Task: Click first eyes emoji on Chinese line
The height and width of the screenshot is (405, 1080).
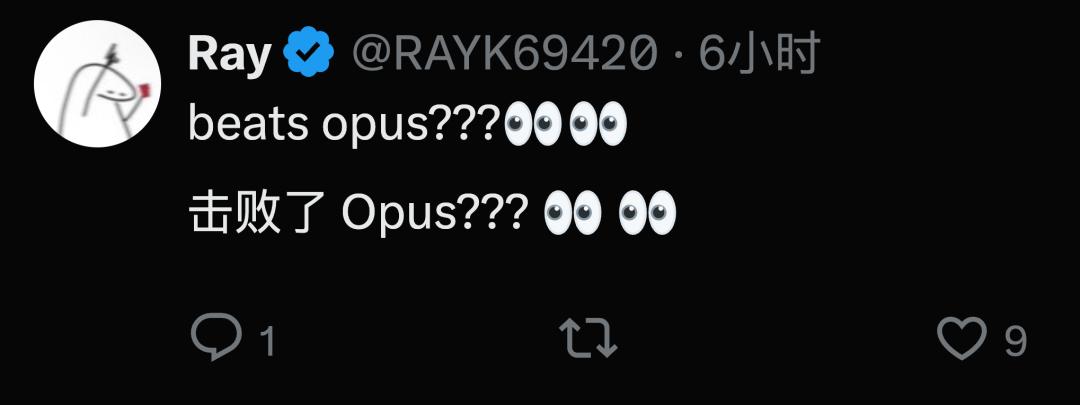Action: [x=572, y=214]
